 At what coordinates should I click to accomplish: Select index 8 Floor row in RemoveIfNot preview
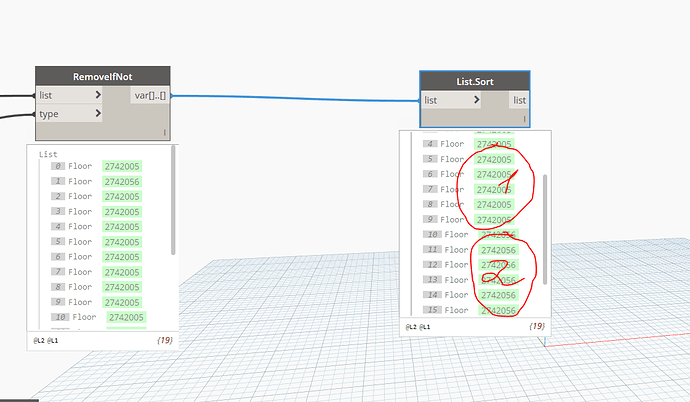point(96,287)
